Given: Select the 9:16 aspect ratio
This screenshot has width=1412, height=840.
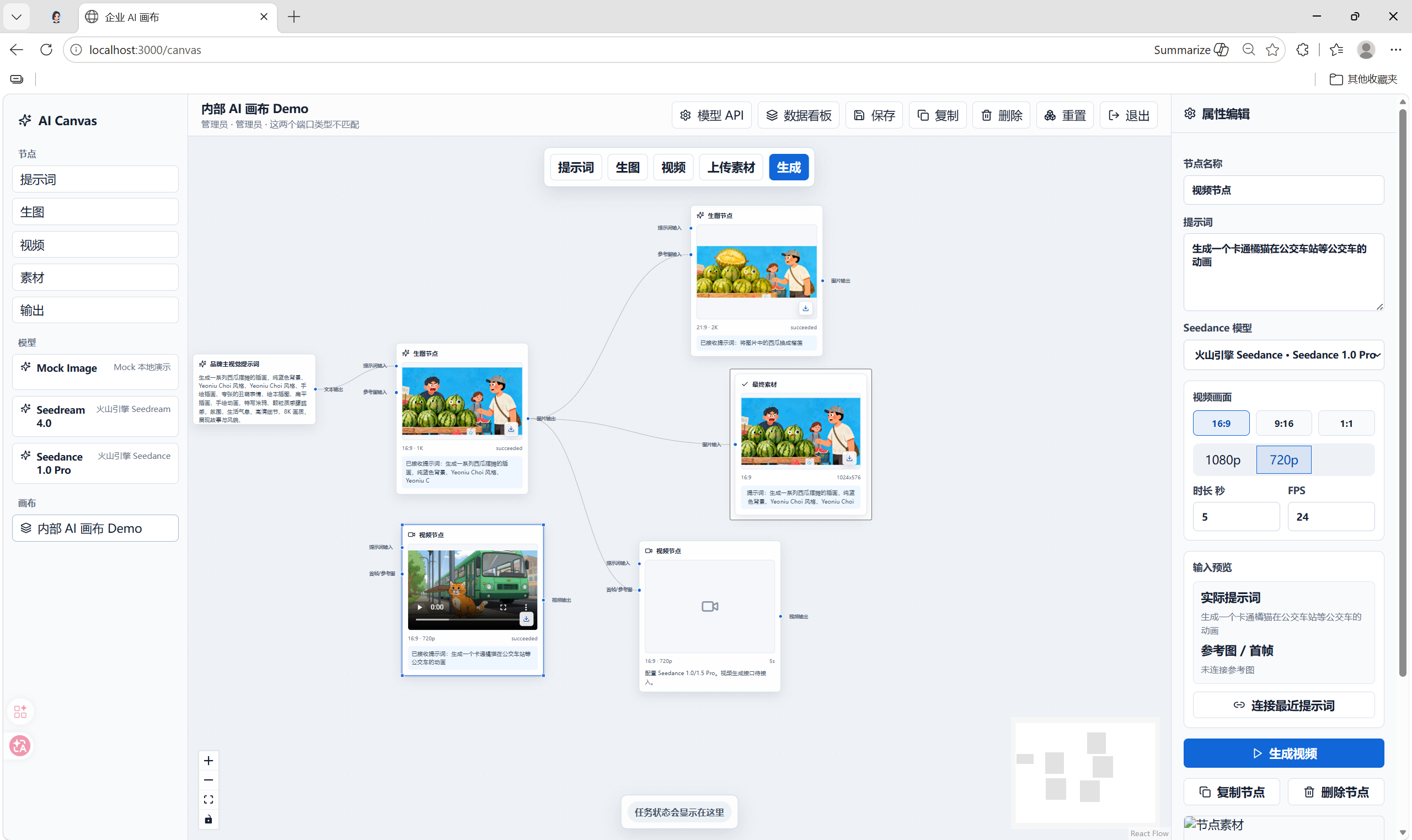Looking at the screenshot, I should click(1283, 424).
